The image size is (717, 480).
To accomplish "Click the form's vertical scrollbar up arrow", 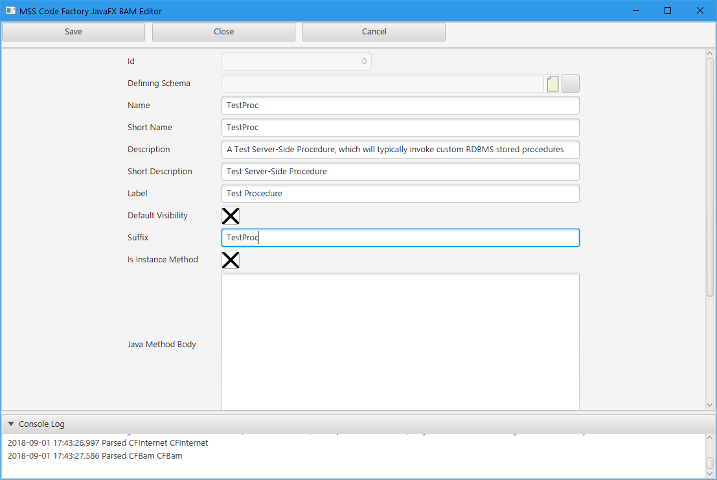I will pyautogui.click(x=710, y=53).
